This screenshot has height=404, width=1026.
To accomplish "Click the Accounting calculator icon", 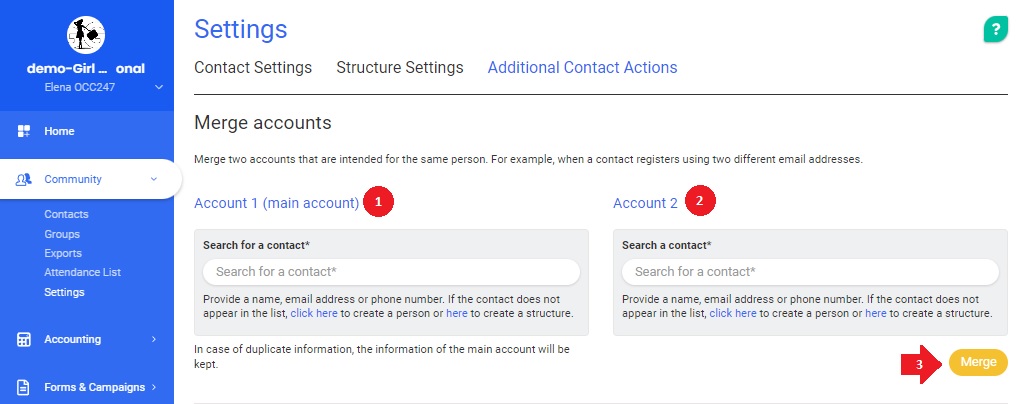I will coord(24,339).
